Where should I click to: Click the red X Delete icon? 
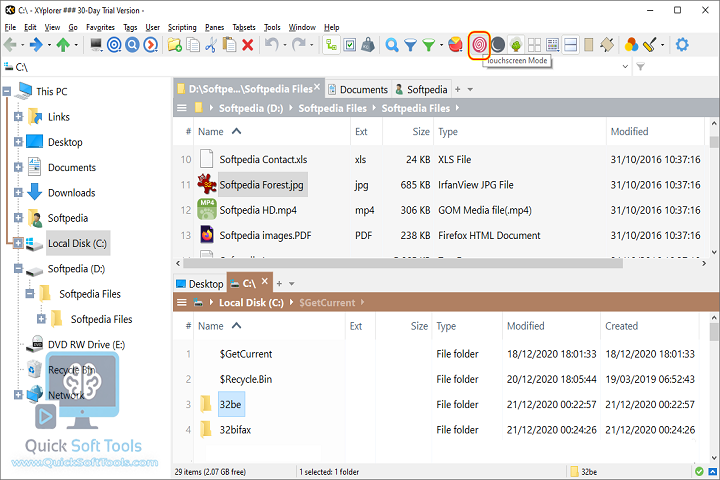pos(248,45)
